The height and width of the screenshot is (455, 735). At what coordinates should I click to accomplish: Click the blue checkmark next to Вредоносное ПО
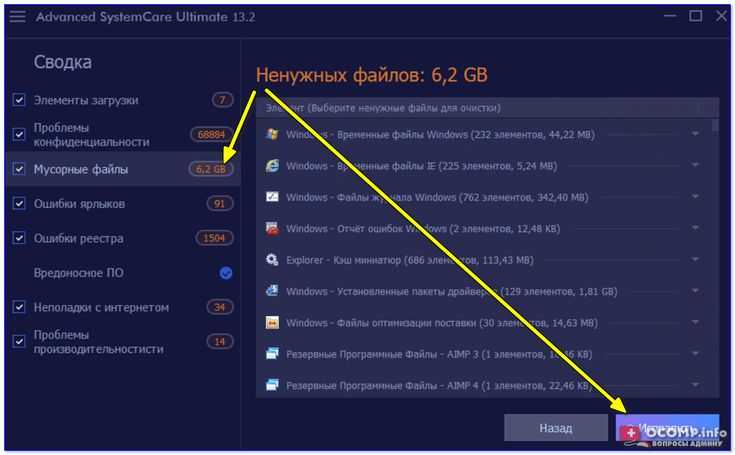(226, 273)
